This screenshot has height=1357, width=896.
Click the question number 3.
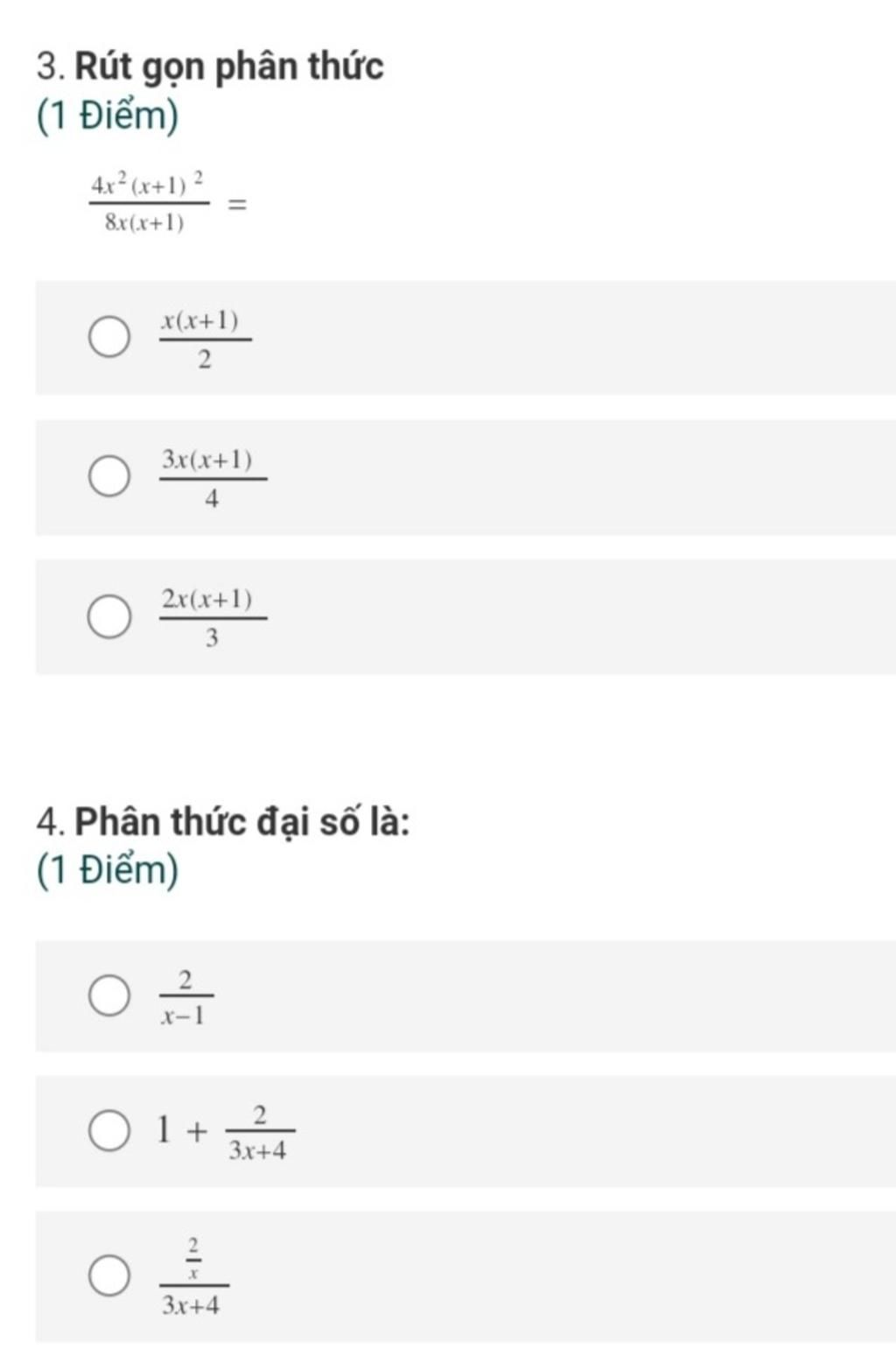52,67
